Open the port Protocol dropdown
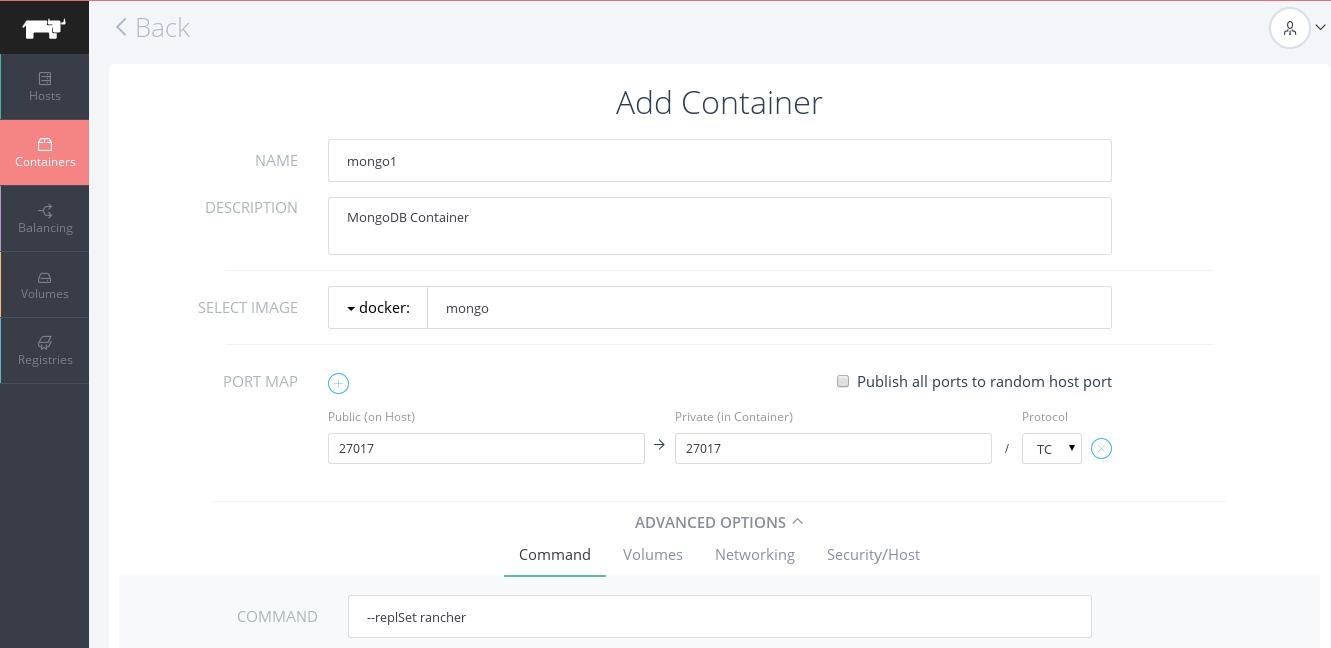This screenshot has height=648, width=1331. click(x=1051, y=449)
